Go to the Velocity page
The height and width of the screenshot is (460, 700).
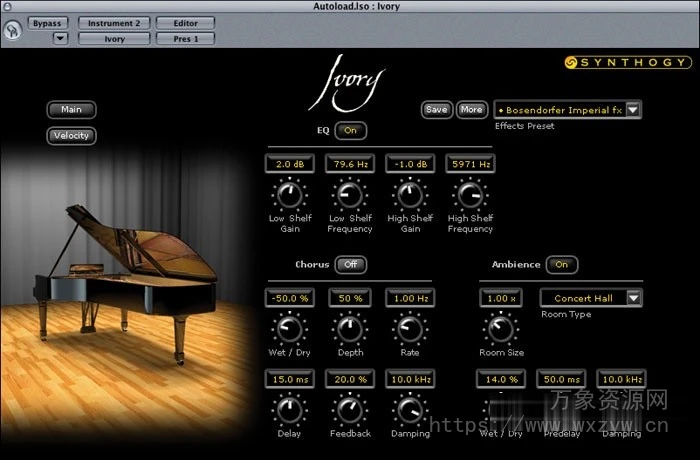coord(71,135)
